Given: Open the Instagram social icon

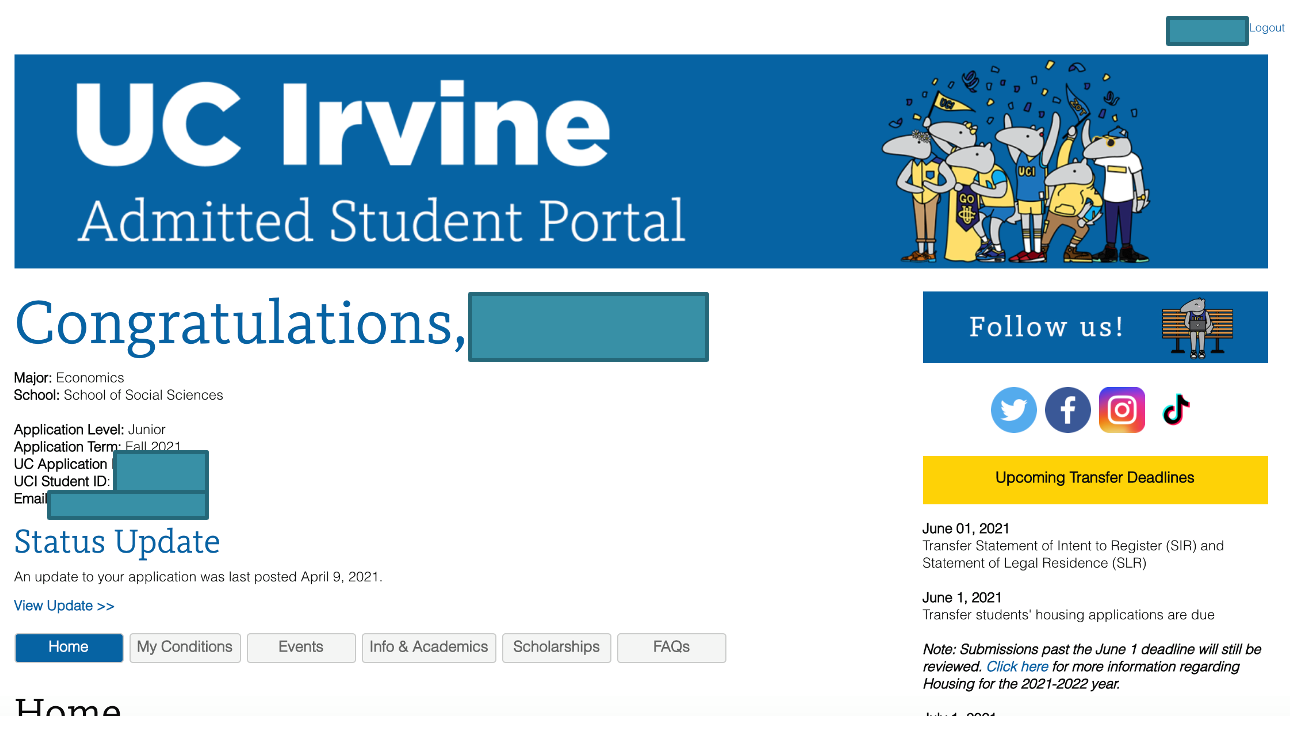Looking at the screenshot, I should coord(1122,410).
